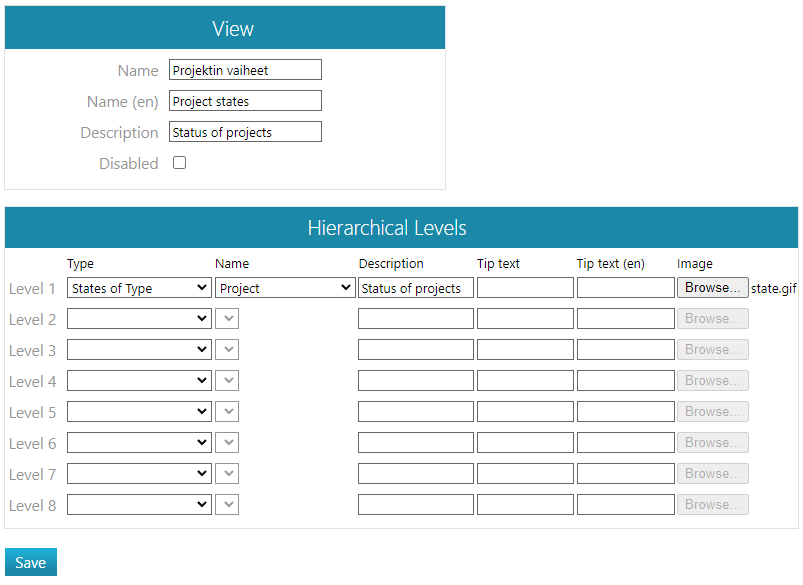The width and height of the screenshot is (803, 585).
Task: Click the view Description field
Action: click(245, 132)
